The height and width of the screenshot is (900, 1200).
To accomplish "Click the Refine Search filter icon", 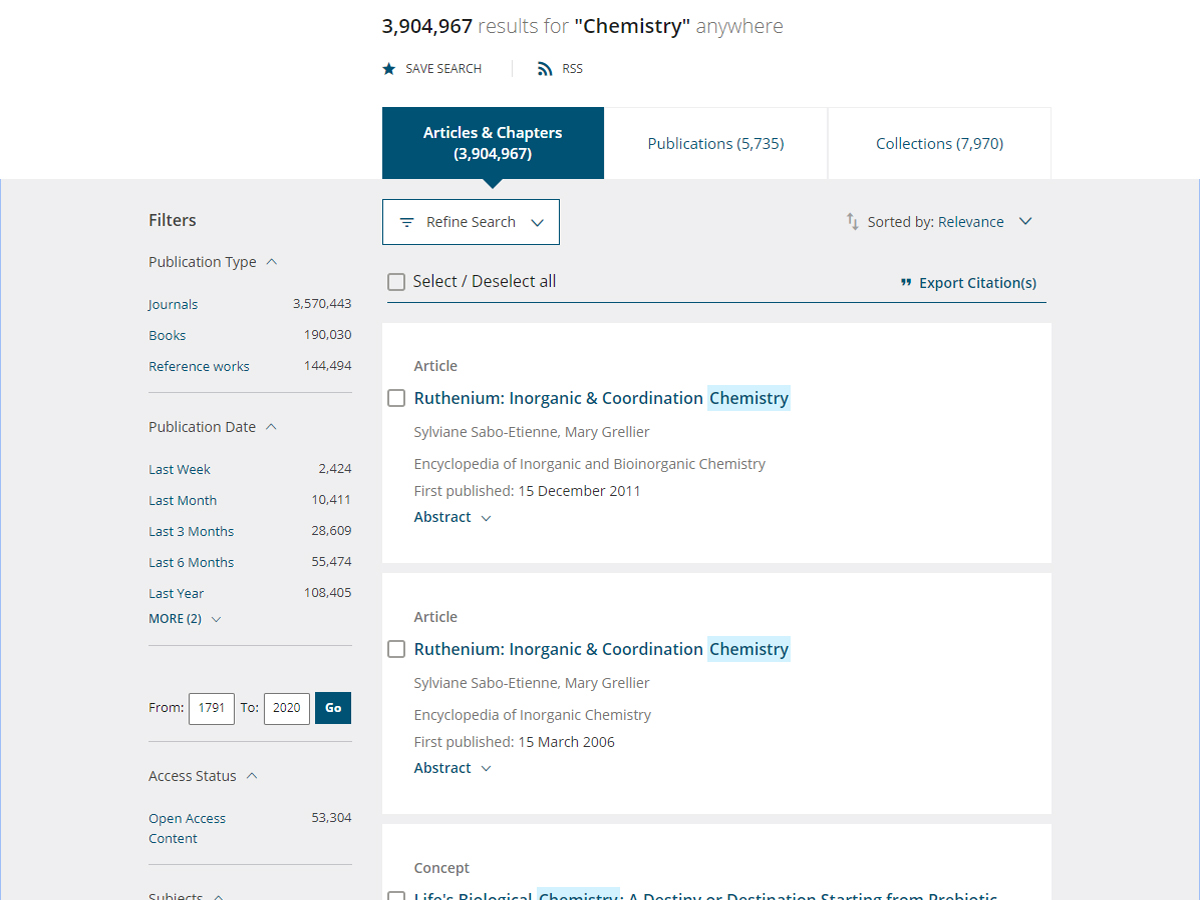I will point(407,222).
